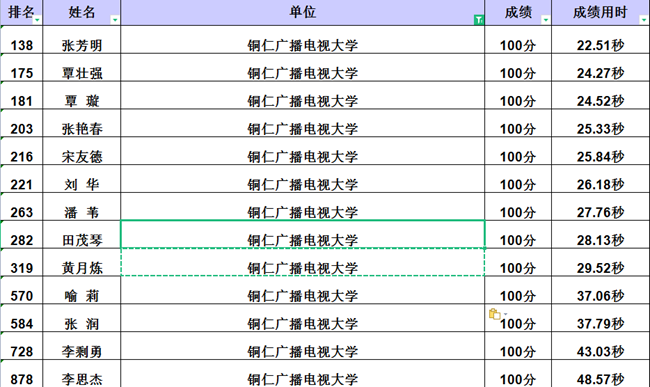The width and height of the screenshot is (650, 387).
Task: Select rank cell 203
Action: 22,123
